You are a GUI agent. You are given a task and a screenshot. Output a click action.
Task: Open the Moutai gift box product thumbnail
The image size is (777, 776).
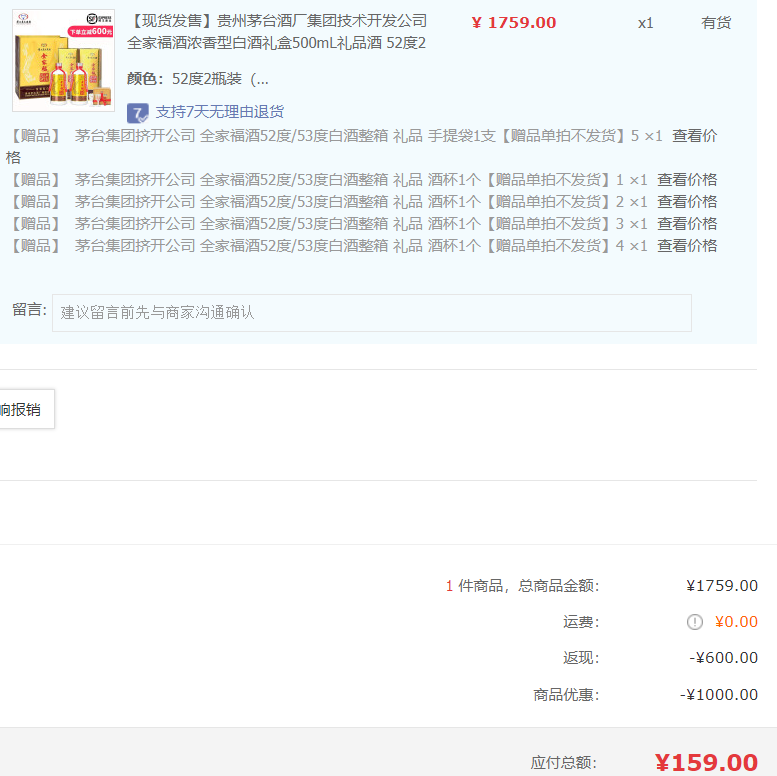[63, 60]
